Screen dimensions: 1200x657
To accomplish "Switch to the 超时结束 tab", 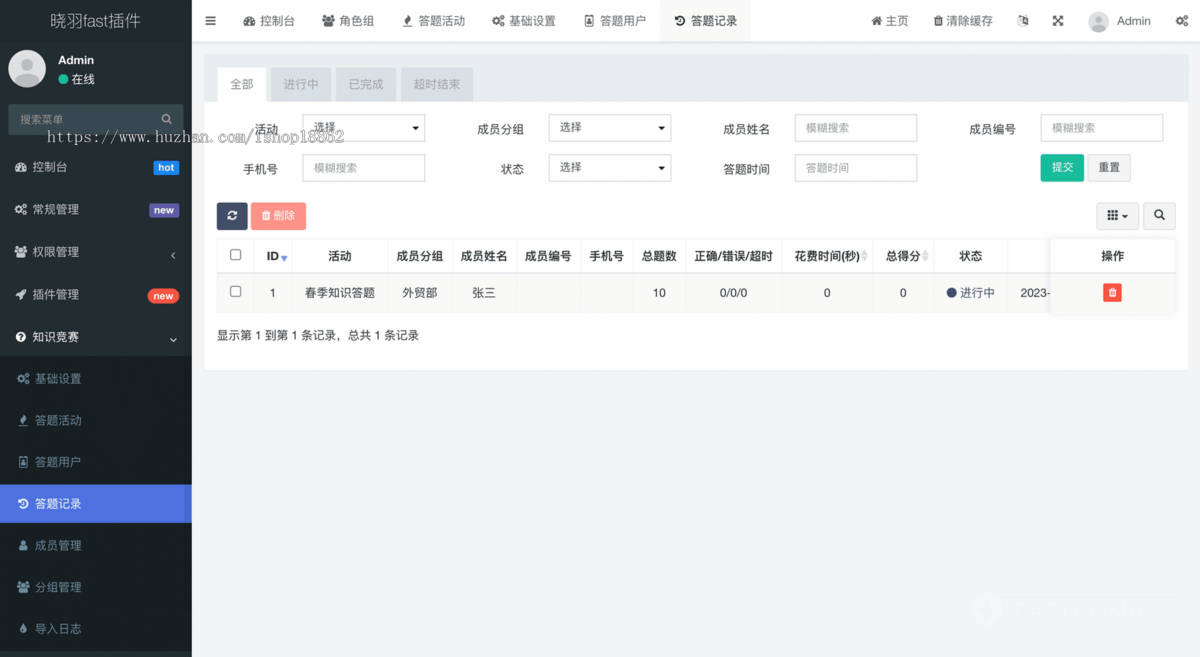I will (436, 84).
